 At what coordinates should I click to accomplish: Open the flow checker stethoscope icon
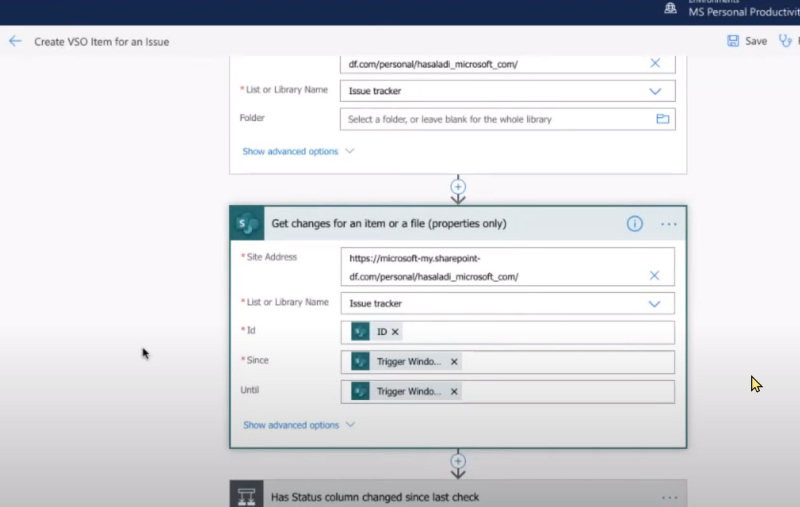click(x=786, y=41)
